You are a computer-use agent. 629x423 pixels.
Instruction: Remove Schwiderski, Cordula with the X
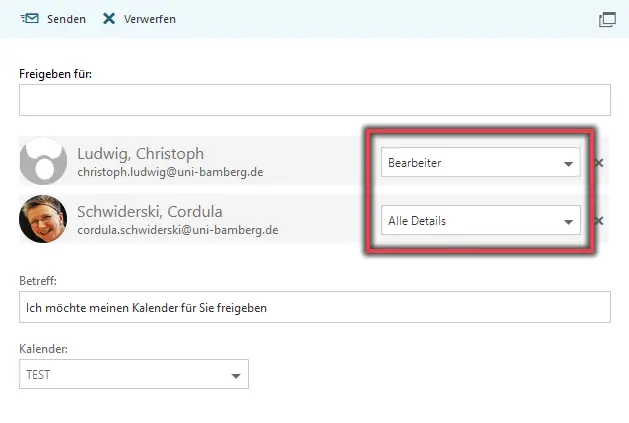(x=599, y=221)
